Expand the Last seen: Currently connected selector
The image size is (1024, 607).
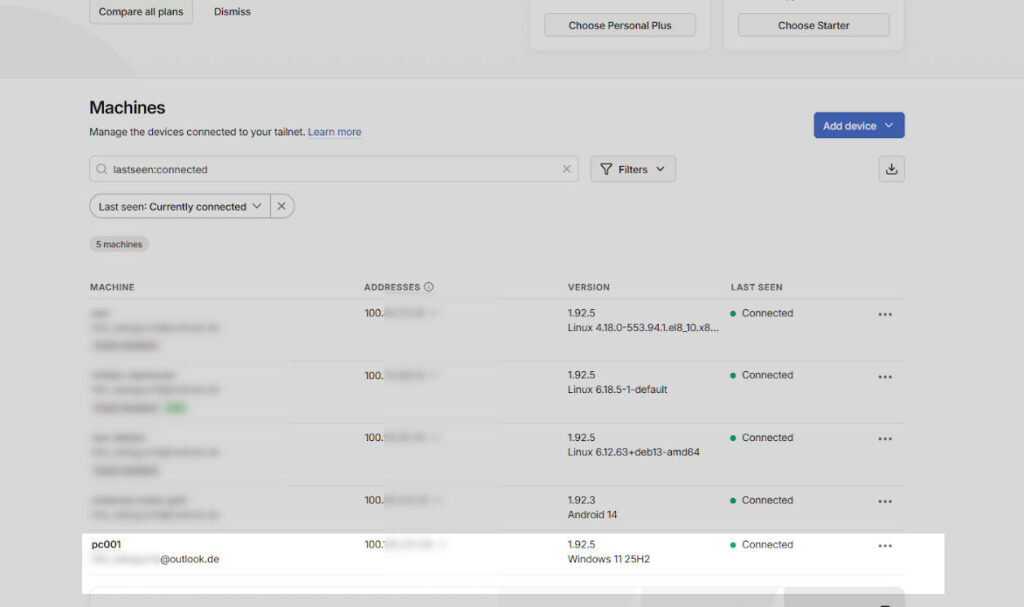click(x=180, y=206)
